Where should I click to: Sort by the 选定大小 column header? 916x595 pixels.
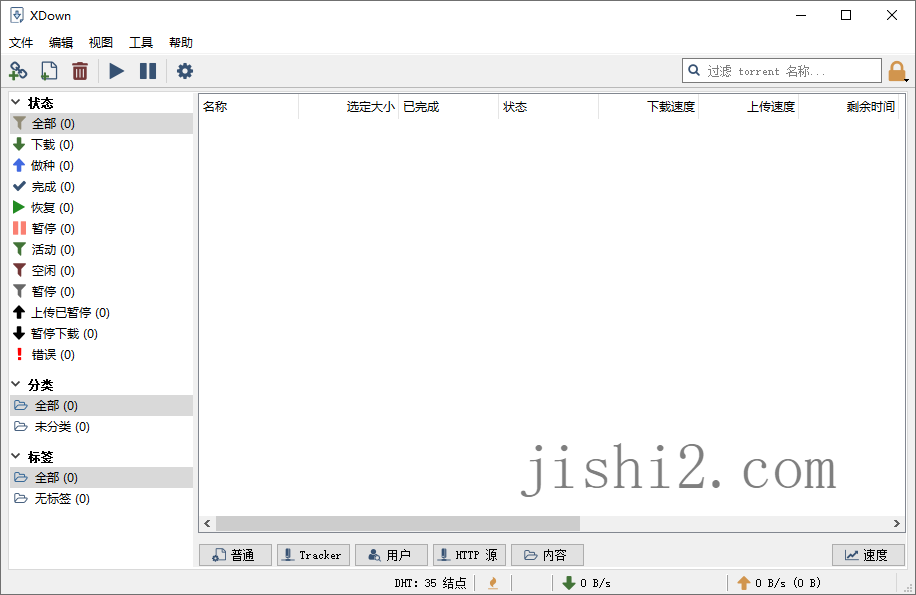click(349, 106)
